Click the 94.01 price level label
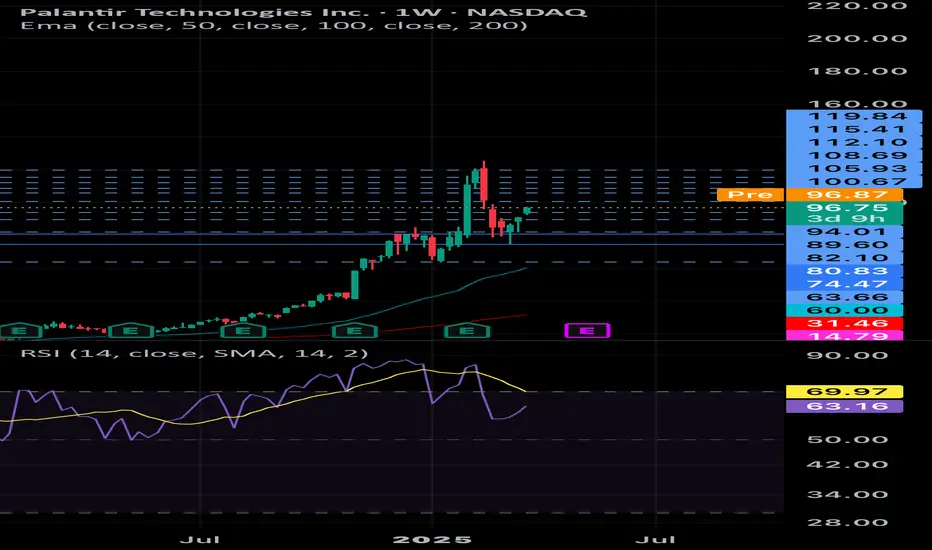Screen dimensions: 932x550 pos(844,232)
